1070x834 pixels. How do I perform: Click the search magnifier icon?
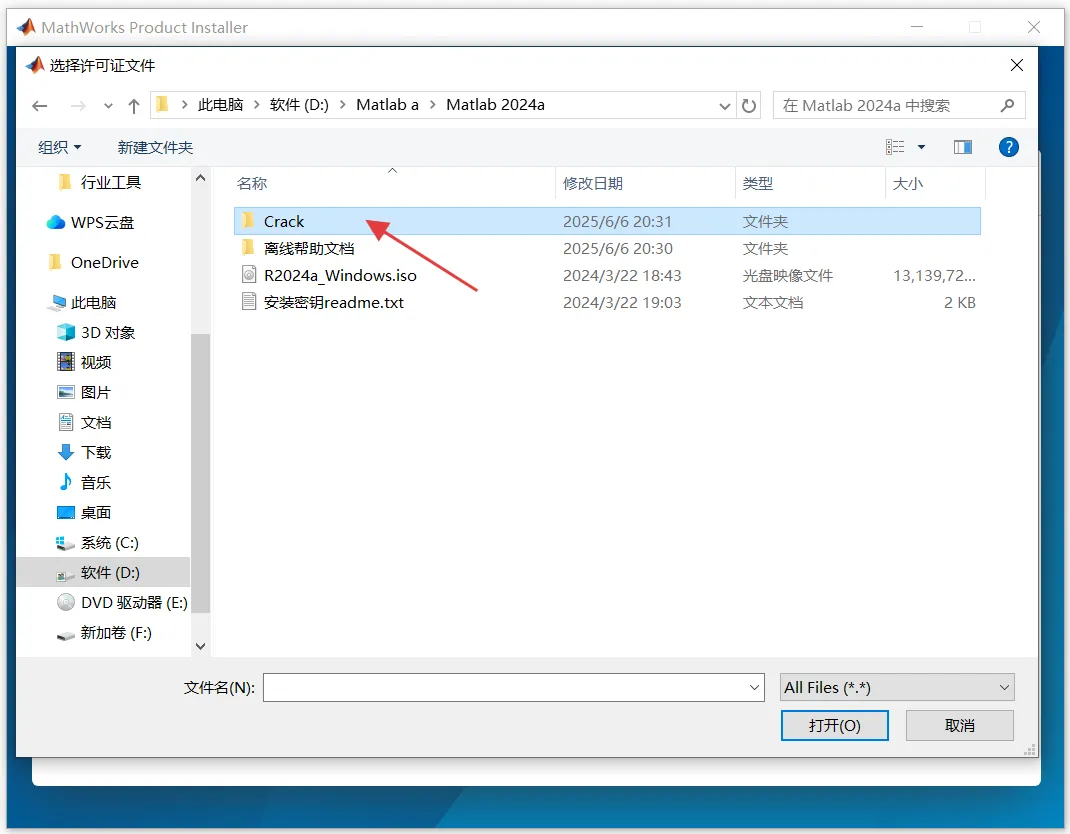tap(1007, 105)
